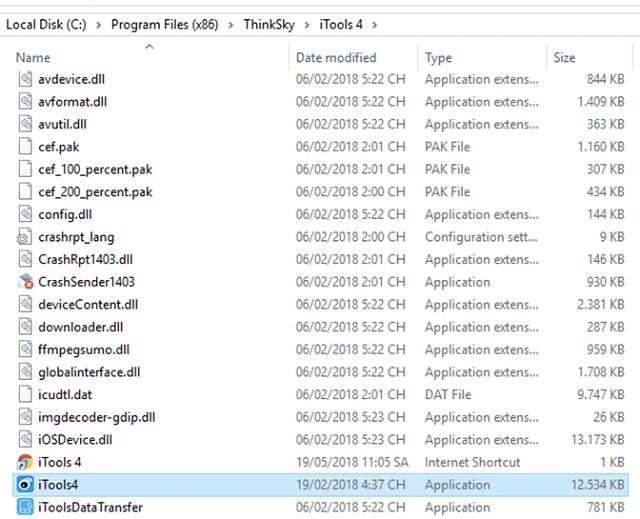Expand chevron after ThinkSky breadcrumb
Image resolution: width=640 pixels, height=519 pixels.
point(307,25)
